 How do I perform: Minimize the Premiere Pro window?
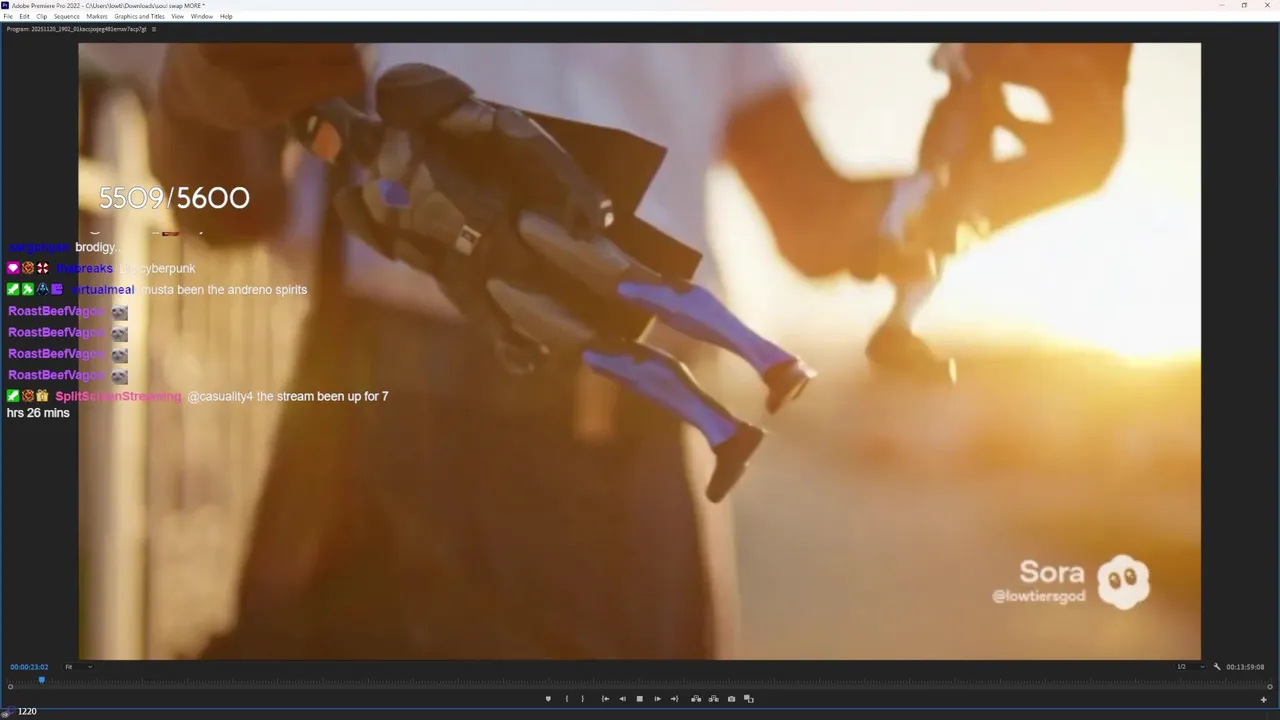pyautogui.click(x=1221, y=5)
